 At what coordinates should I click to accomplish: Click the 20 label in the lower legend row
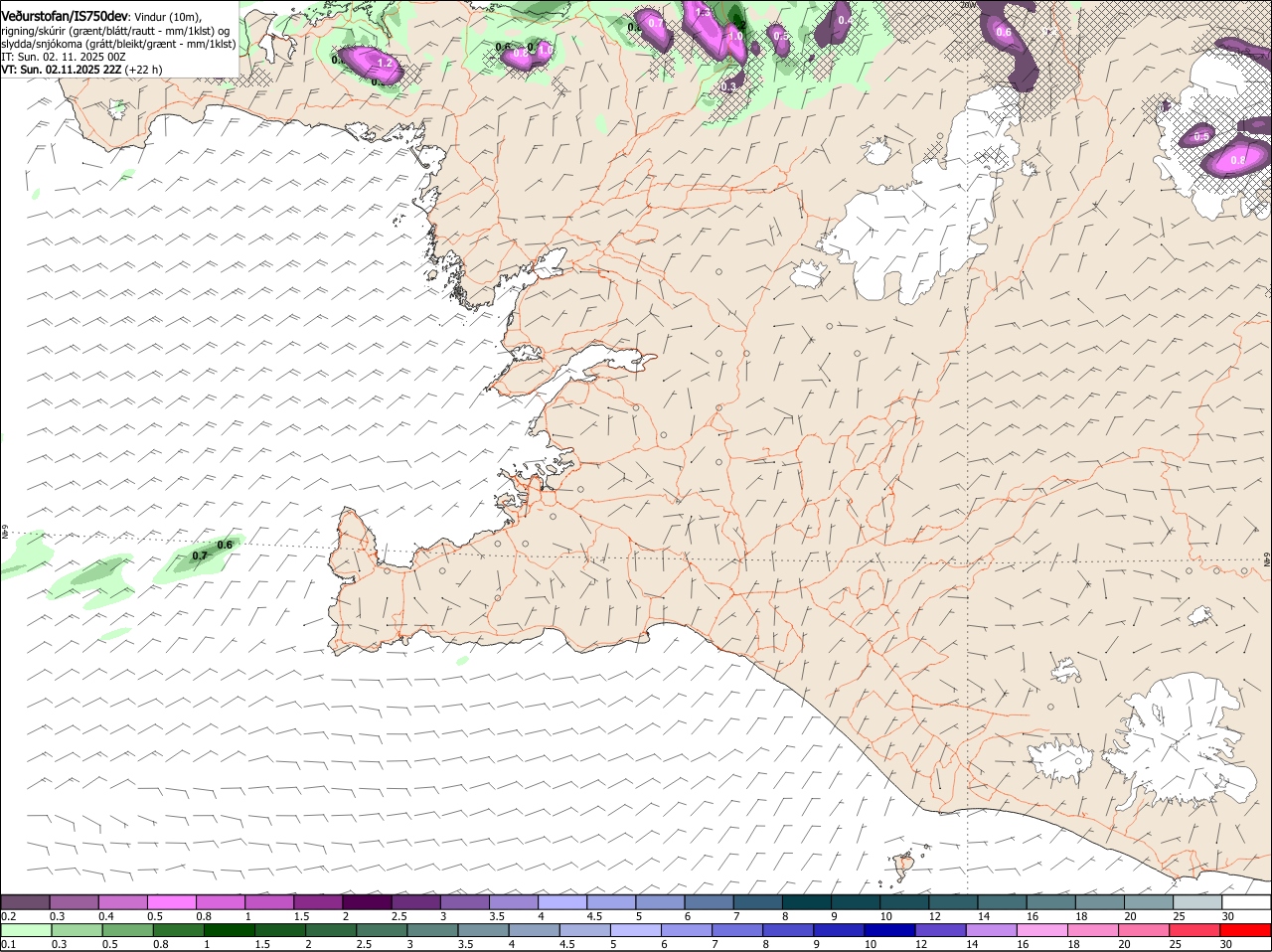1124,944
